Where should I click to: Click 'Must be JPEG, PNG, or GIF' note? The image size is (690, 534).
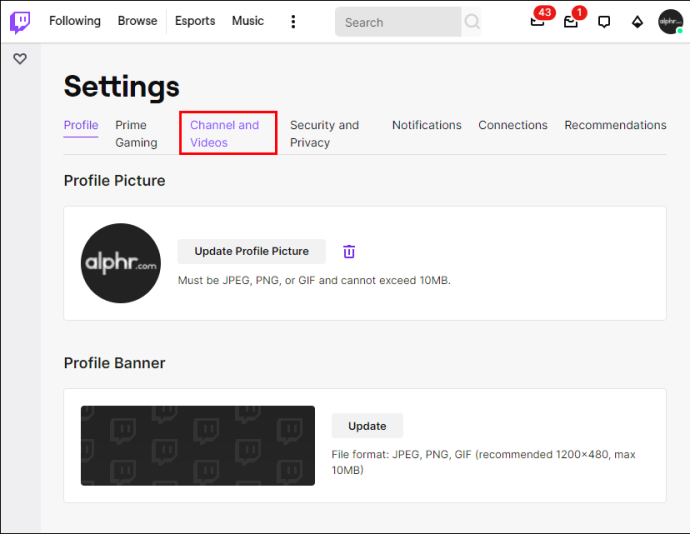314,280
